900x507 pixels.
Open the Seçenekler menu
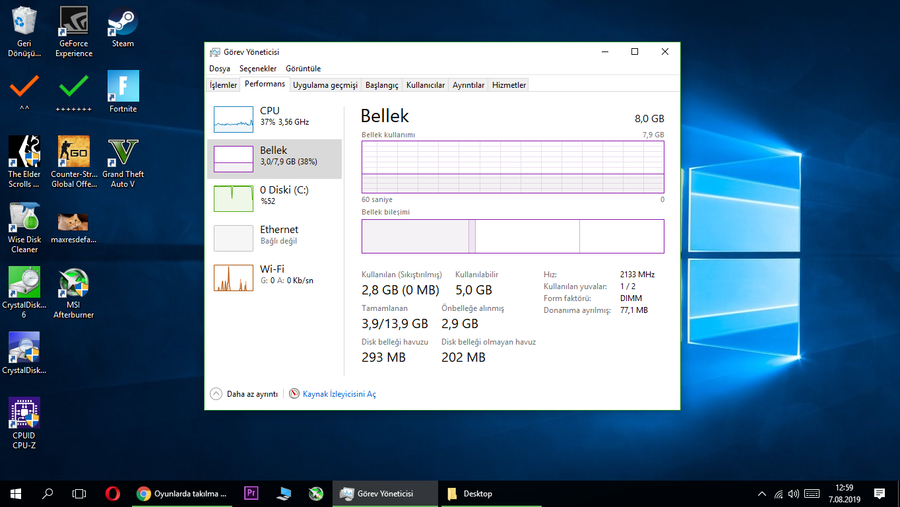tap(257, 68)
